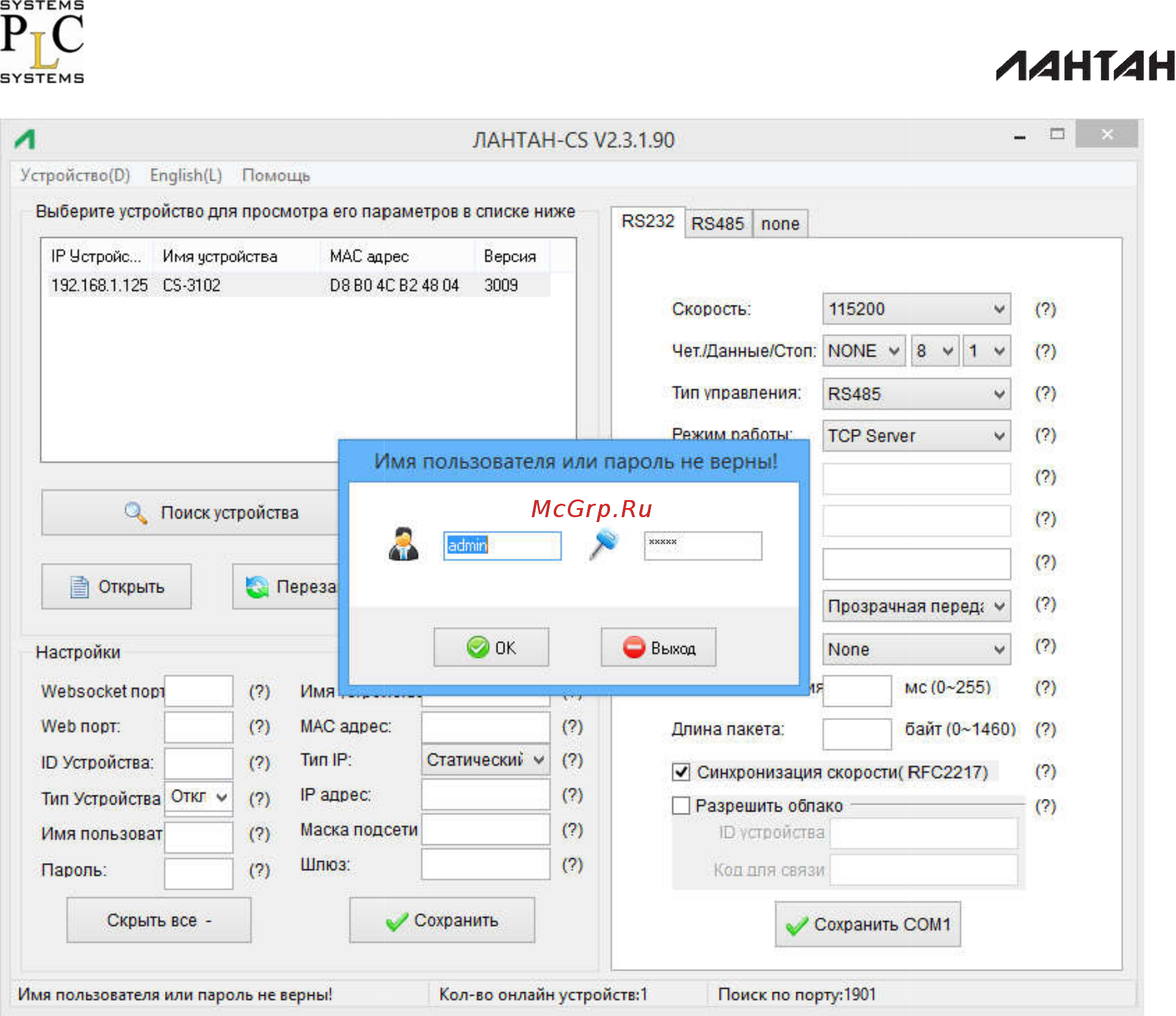Open the Помощь menu
This screenshot has width=1176, height=1016.
click(x=276, y=175)
